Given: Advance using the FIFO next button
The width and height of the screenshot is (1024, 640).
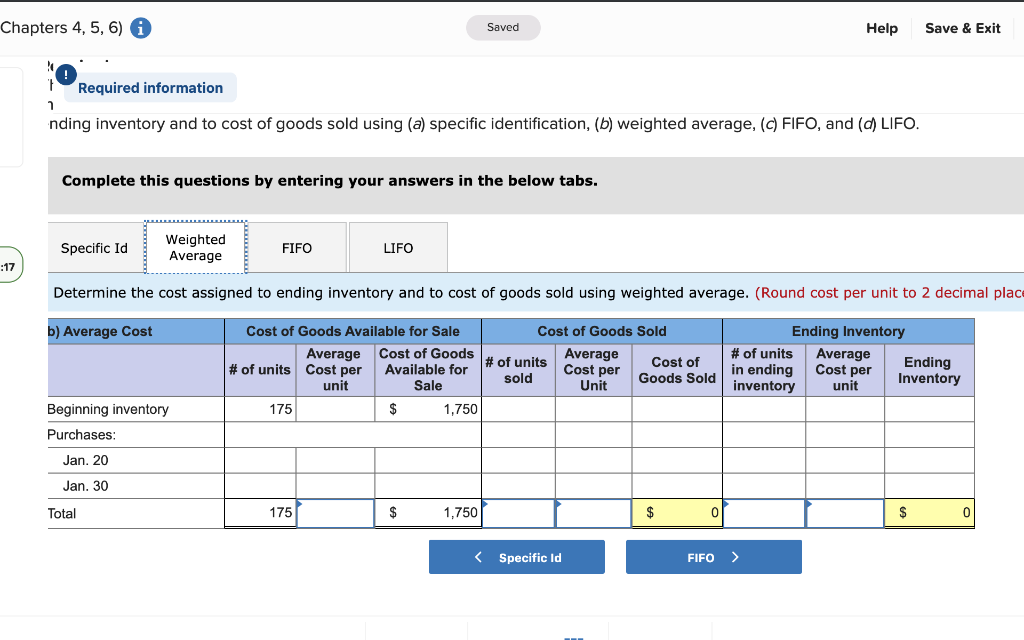Looking at the screenshot, I should point(713,557).
